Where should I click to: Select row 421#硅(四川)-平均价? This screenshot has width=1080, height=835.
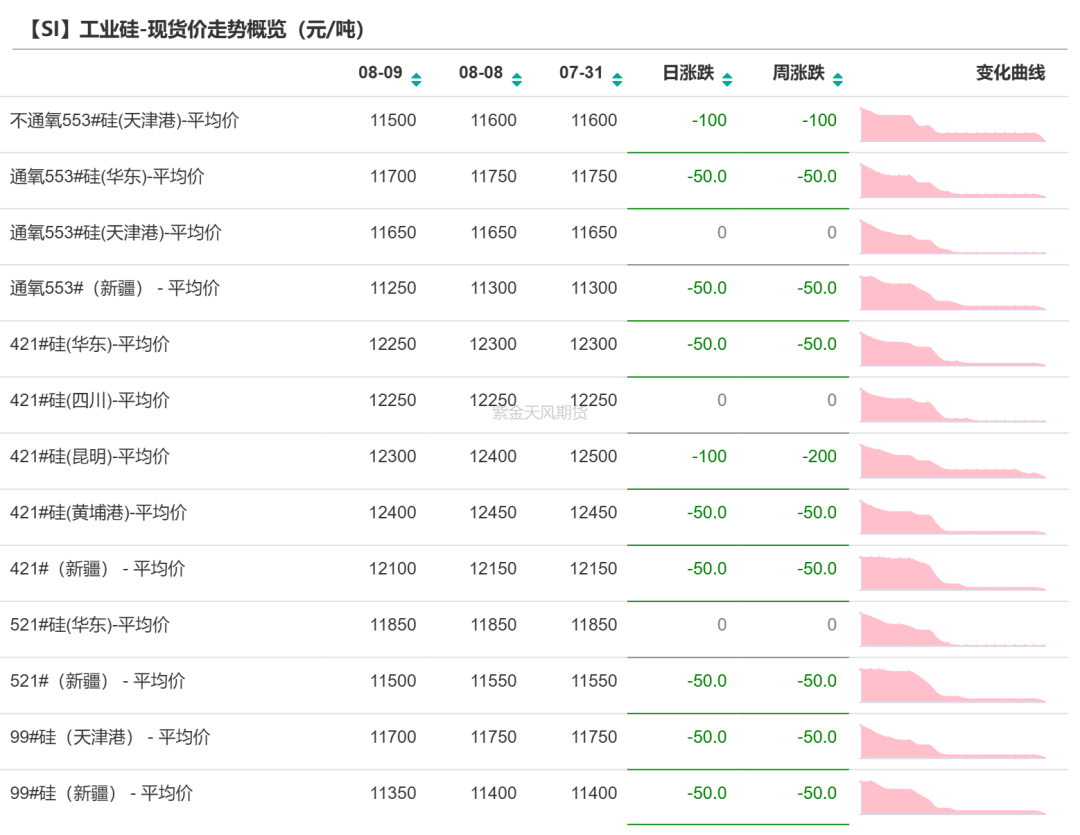coord(534,405)
